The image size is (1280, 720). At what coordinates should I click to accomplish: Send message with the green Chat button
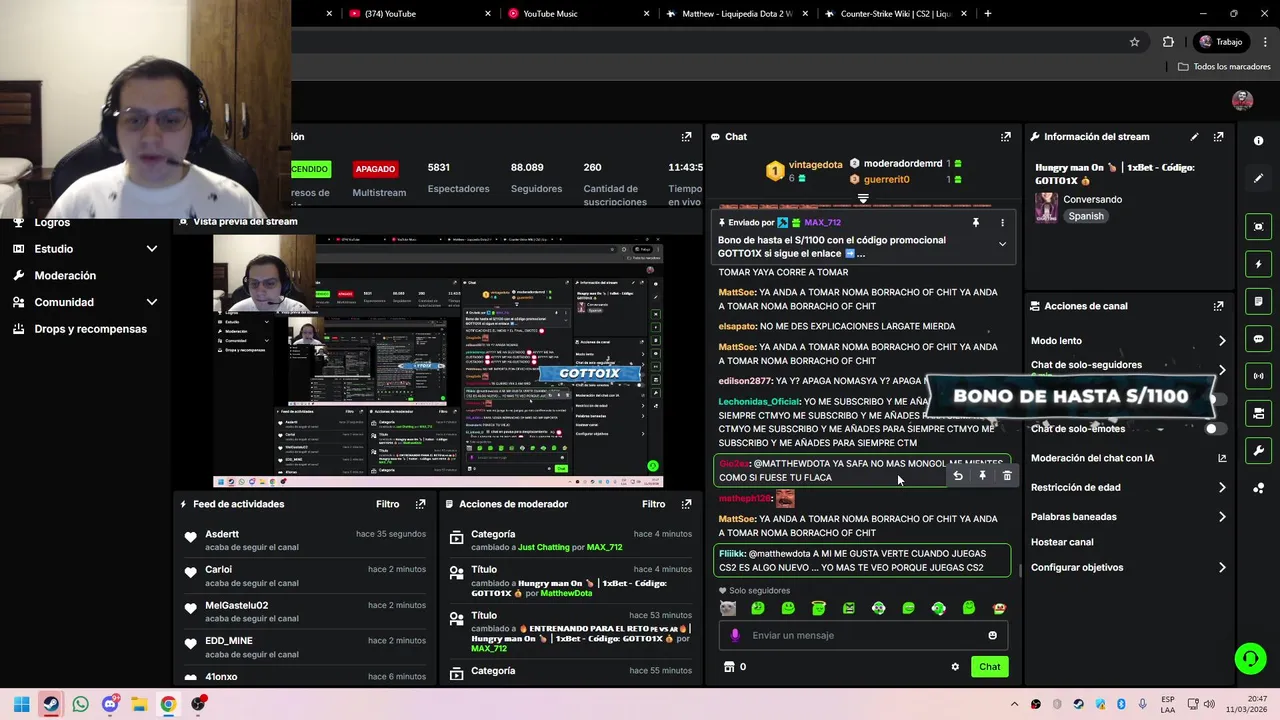point(989,667)
